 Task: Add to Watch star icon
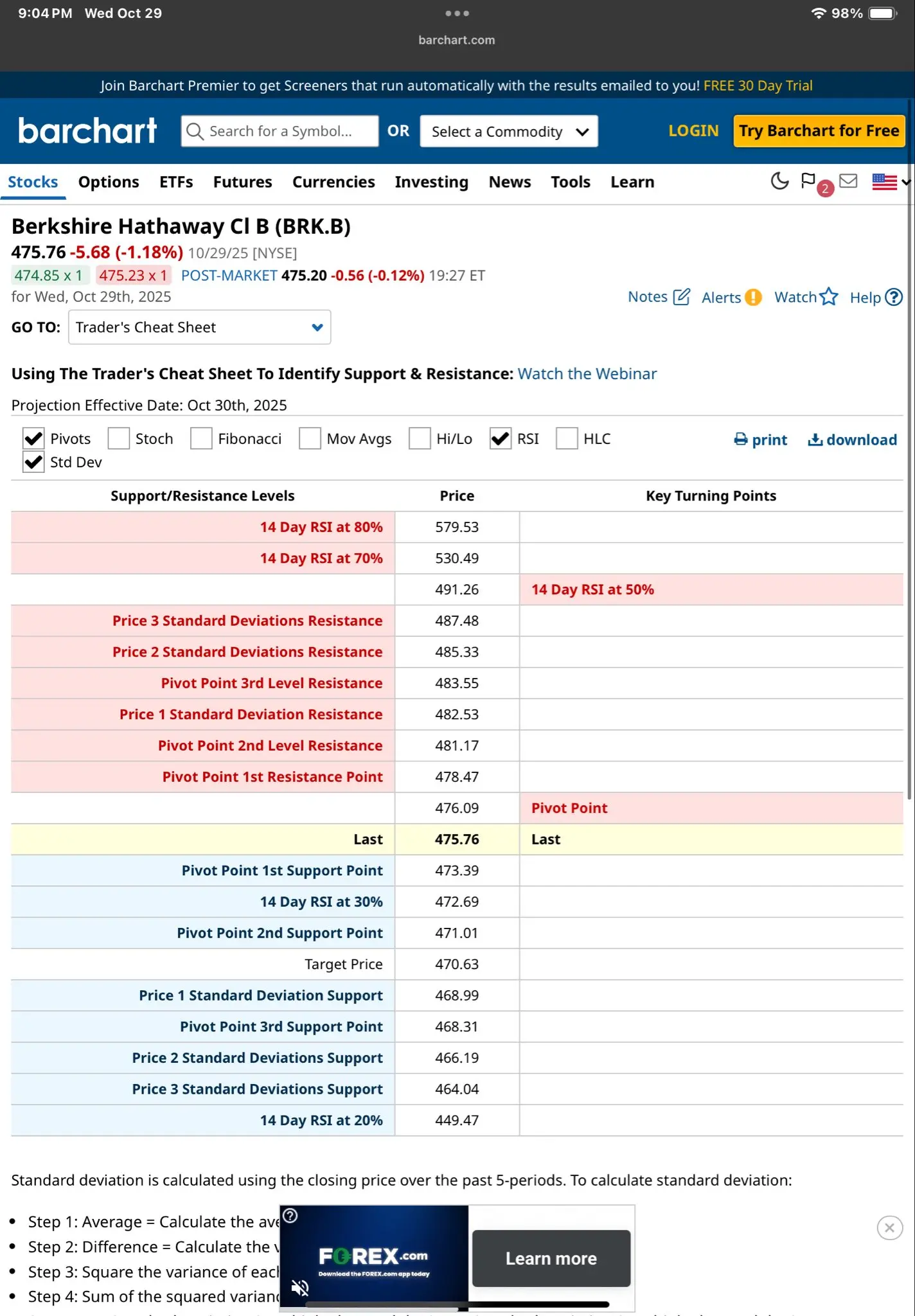pyautogui.click(x=829, y=296)
